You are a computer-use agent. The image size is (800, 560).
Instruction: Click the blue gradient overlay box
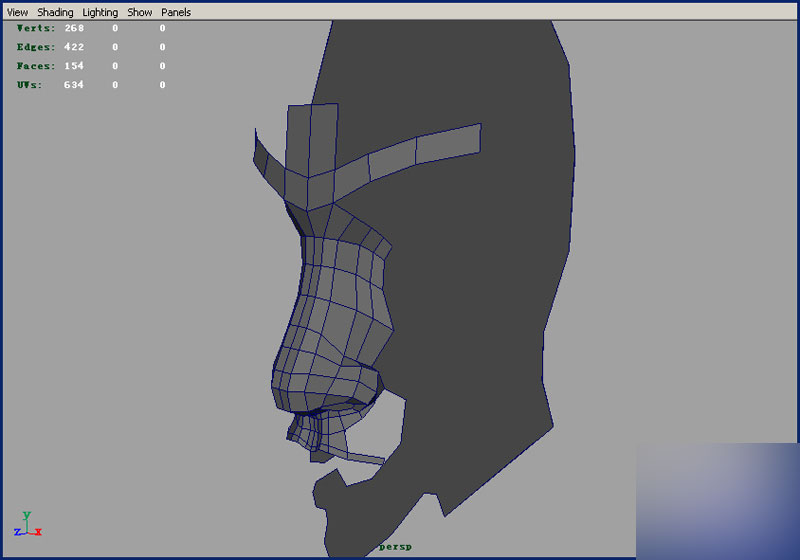(717, 500)
